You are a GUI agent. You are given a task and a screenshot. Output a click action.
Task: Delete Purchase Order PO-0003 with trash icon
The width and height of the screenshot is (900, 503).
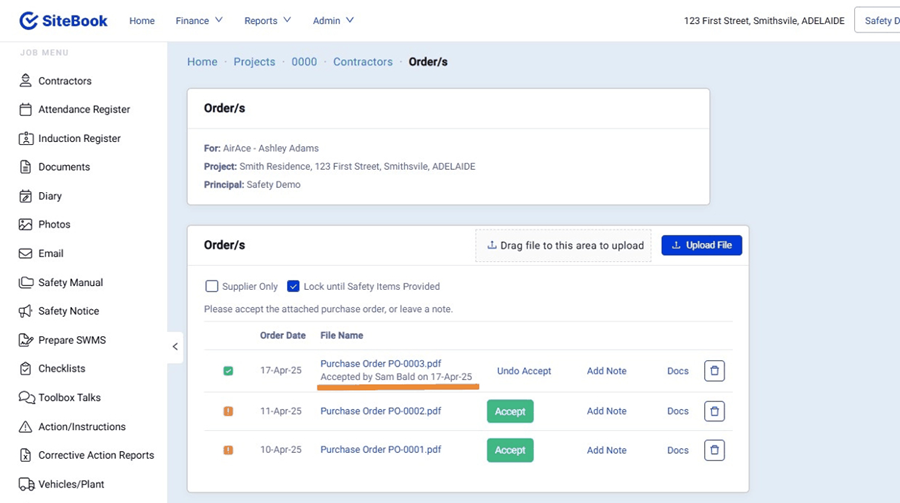(714, 371)
